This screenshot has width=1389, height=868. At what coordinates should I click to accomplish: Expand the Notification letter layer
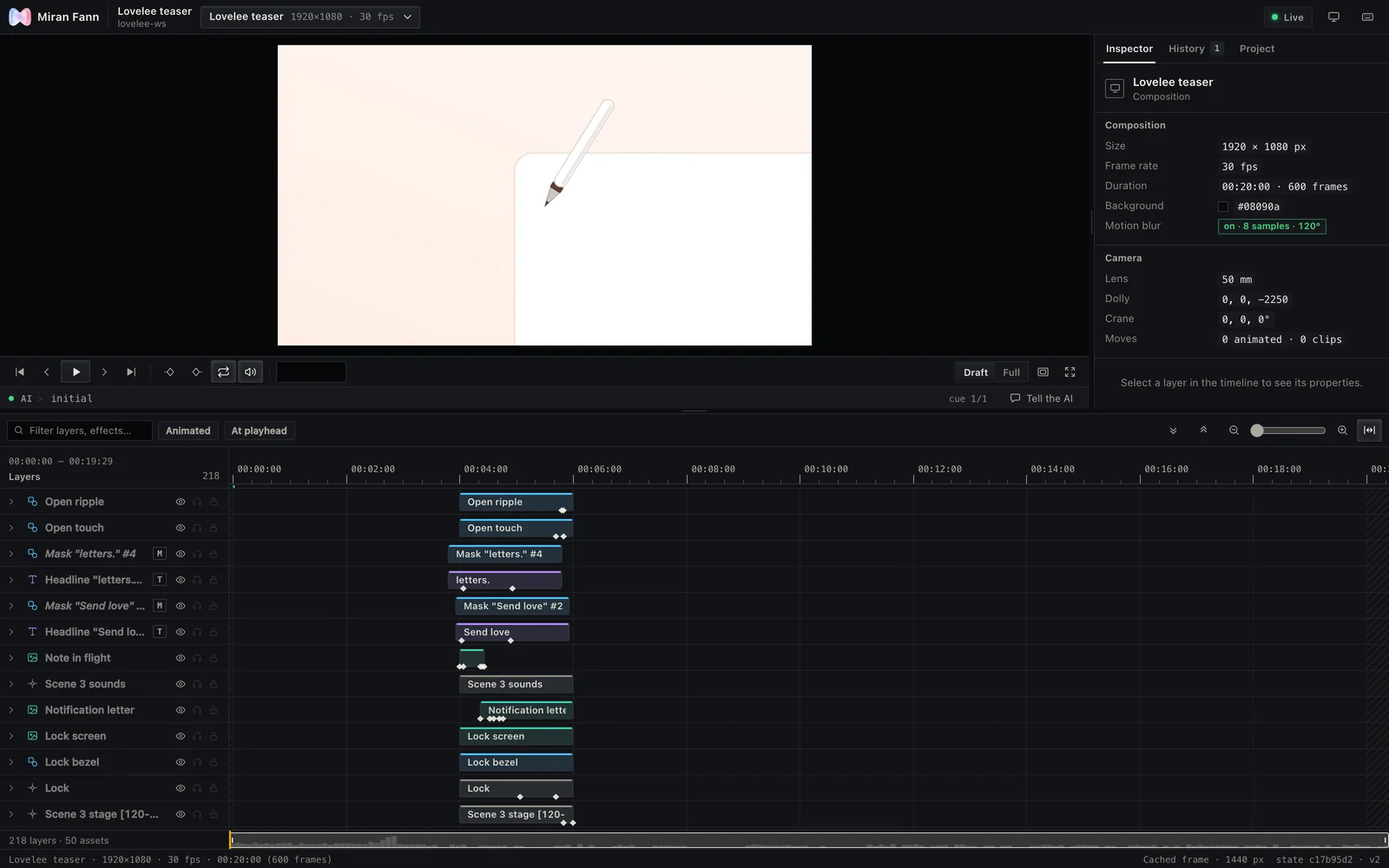11,710
